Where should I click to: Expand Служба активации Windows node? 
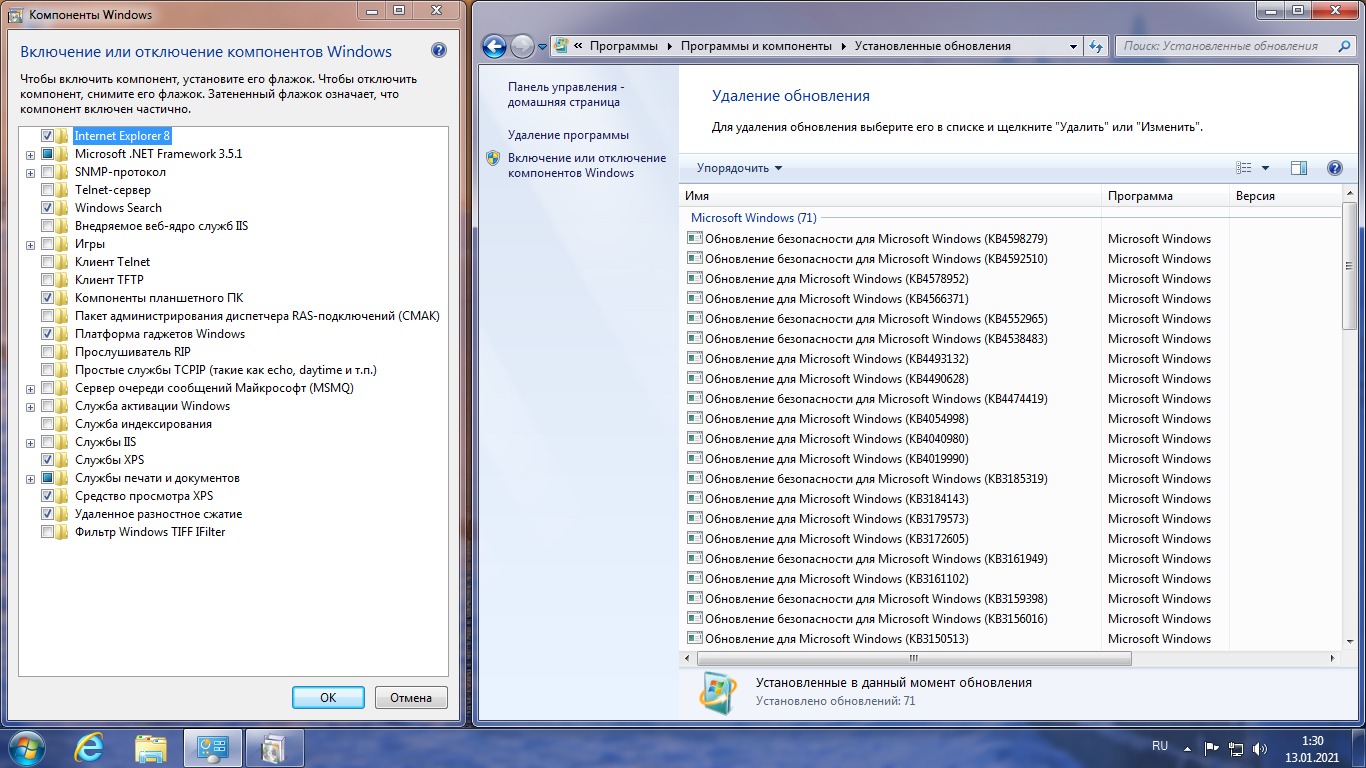pos(31,407)
